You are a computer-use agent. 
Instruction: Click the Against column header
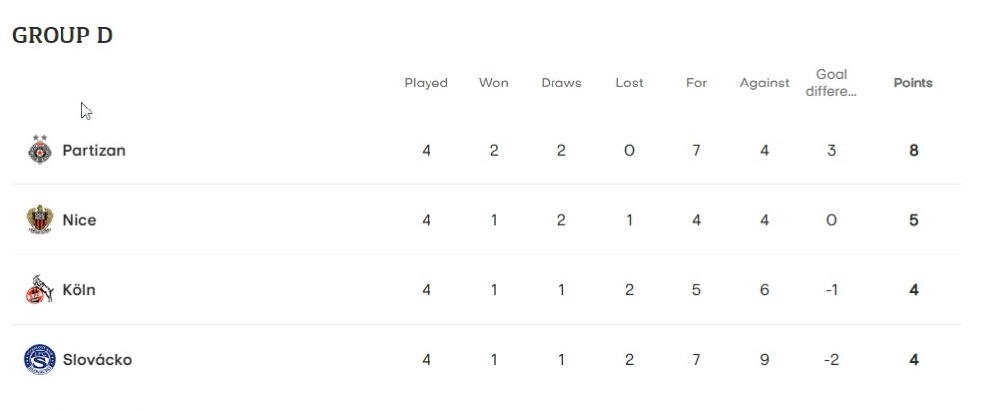(764, 83)
